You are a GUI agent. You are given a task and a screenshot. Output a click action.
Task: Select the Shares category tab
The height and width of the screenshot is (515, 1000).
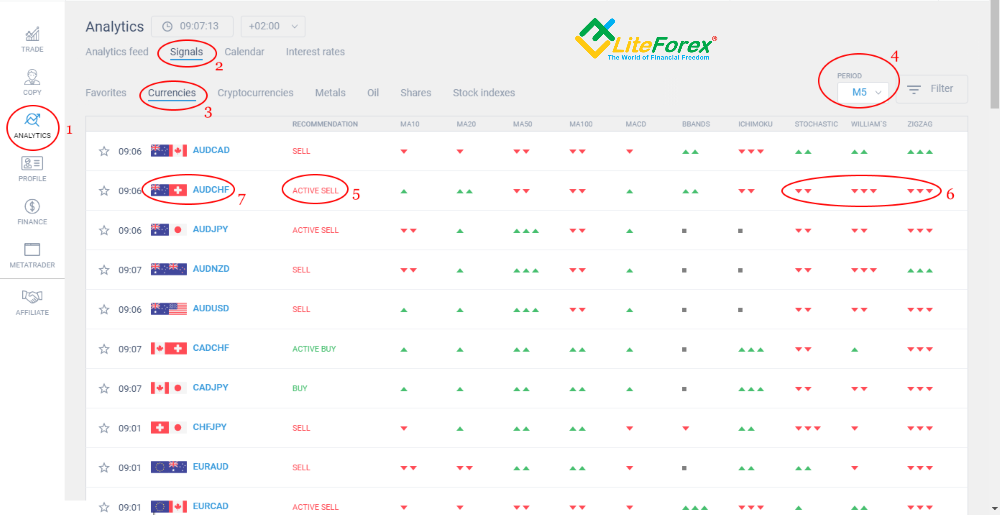[x=416, y=92]
